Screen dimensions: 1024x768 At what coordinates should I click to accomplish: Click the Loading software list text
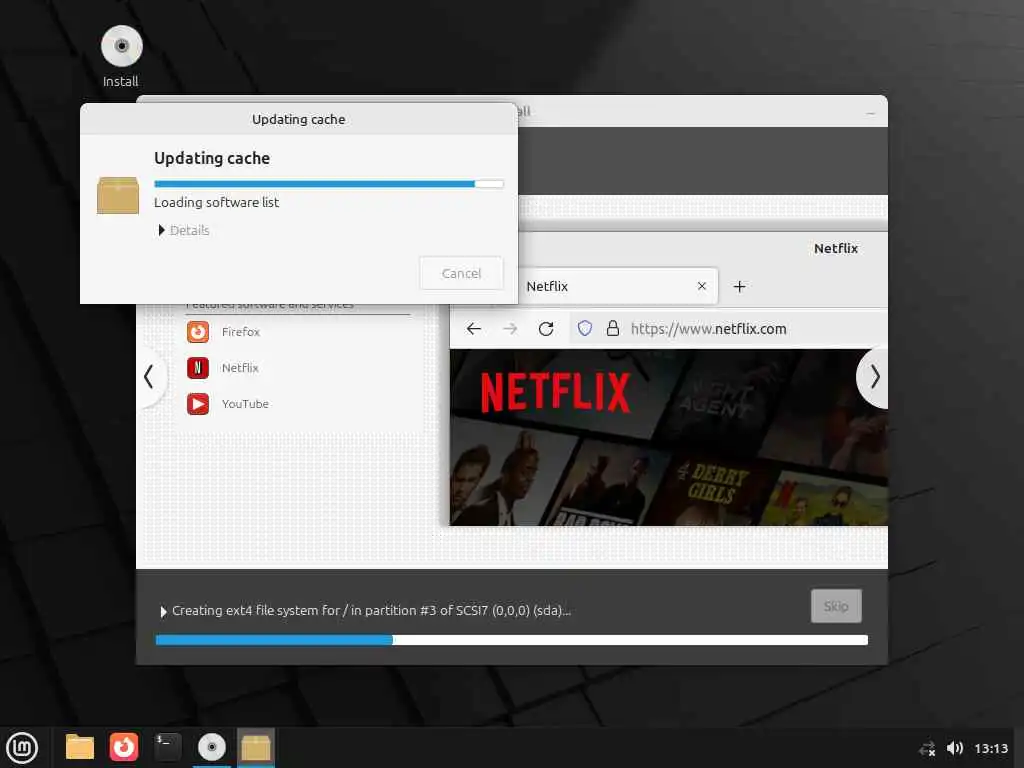[x=216, y=202]
